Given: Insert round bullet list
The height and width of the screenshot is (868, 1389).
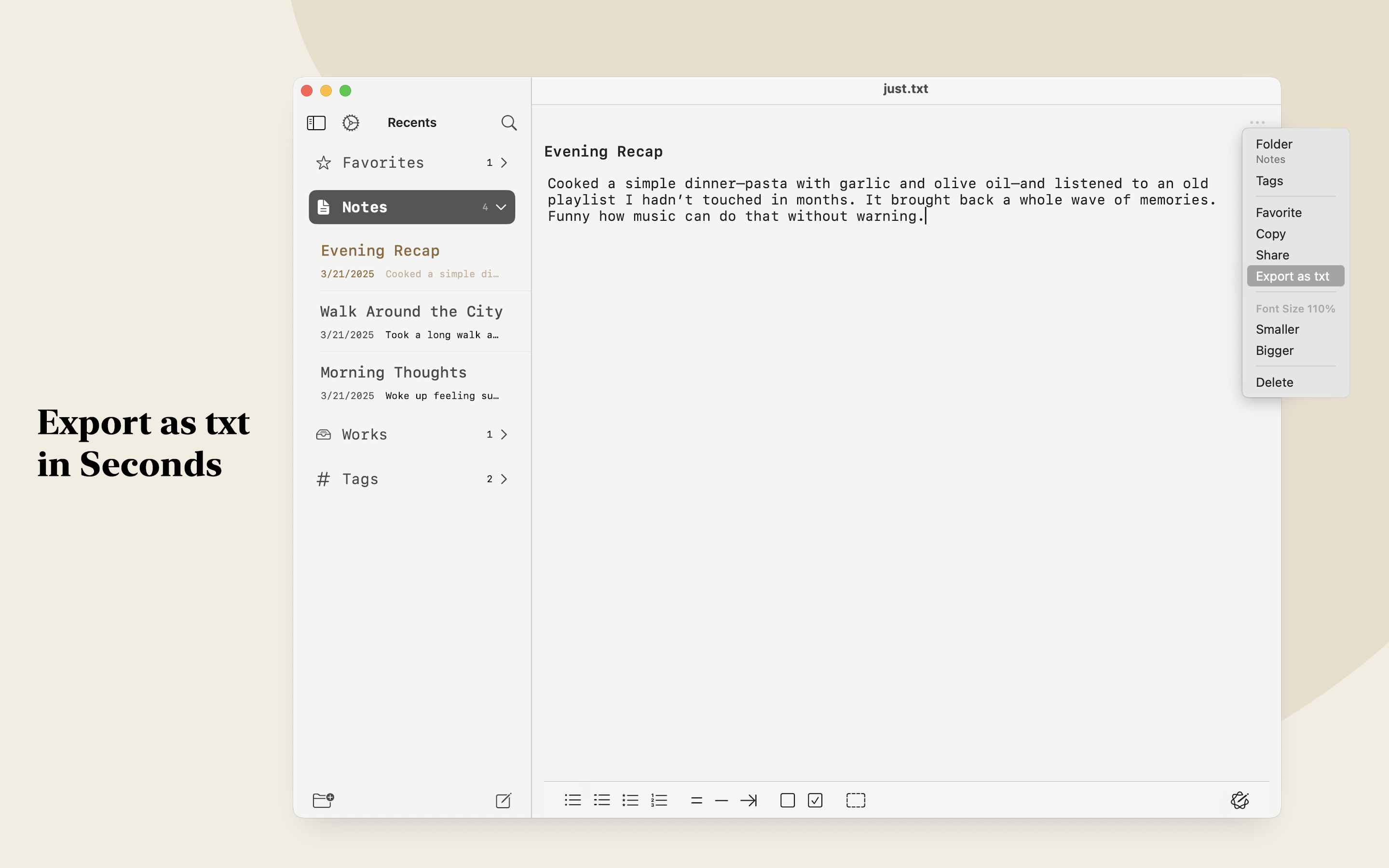Looking at the screenshot, I should click(573, 800).
